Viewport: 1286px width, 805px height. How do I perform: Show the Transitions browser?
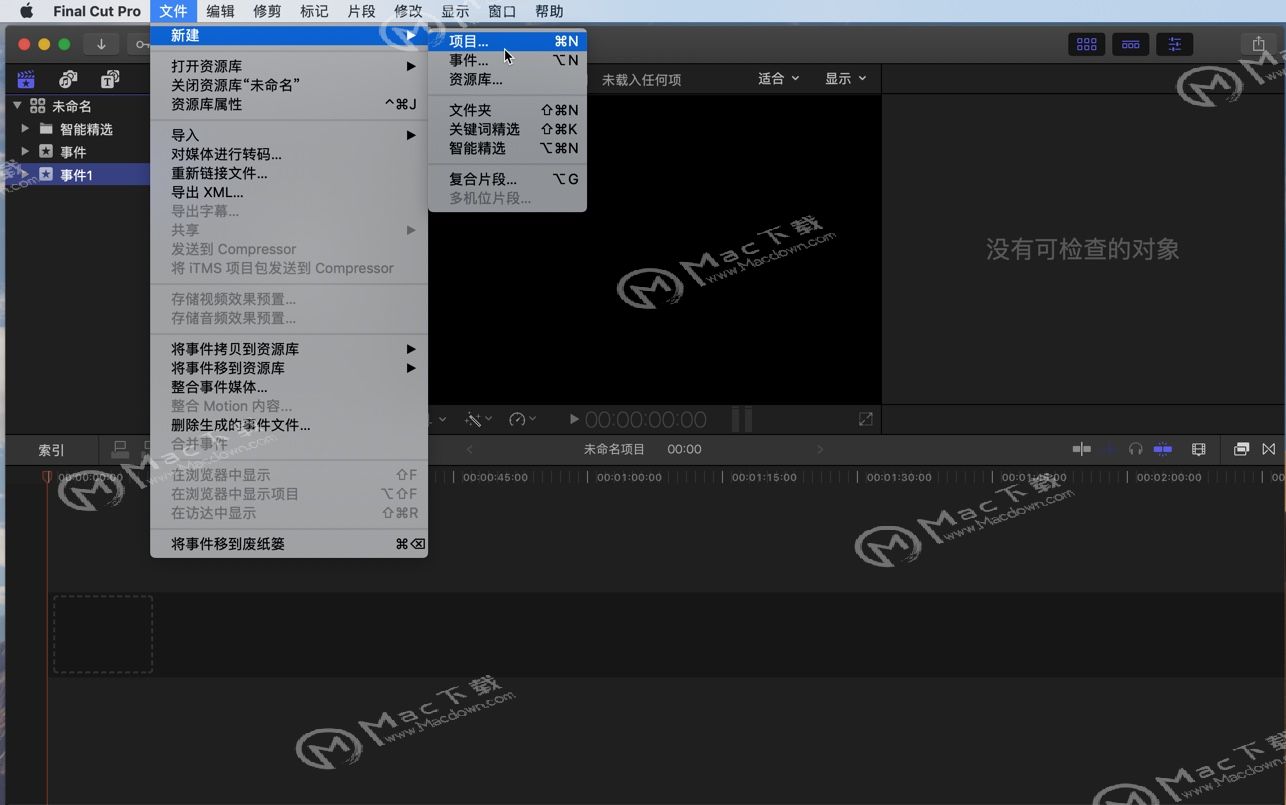[x=1269, y=449]
